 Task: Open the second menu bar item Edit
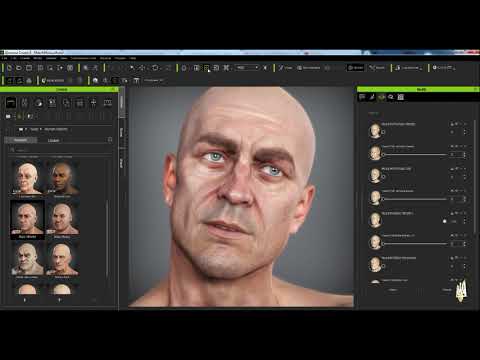tap(14, 58)
